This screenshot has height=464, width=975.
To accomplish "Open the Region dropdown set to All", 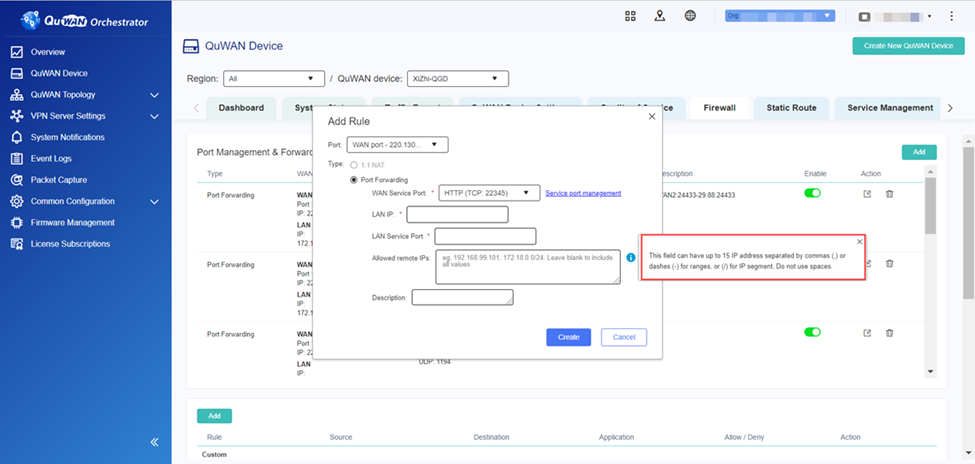I will [x=274, y=79].
